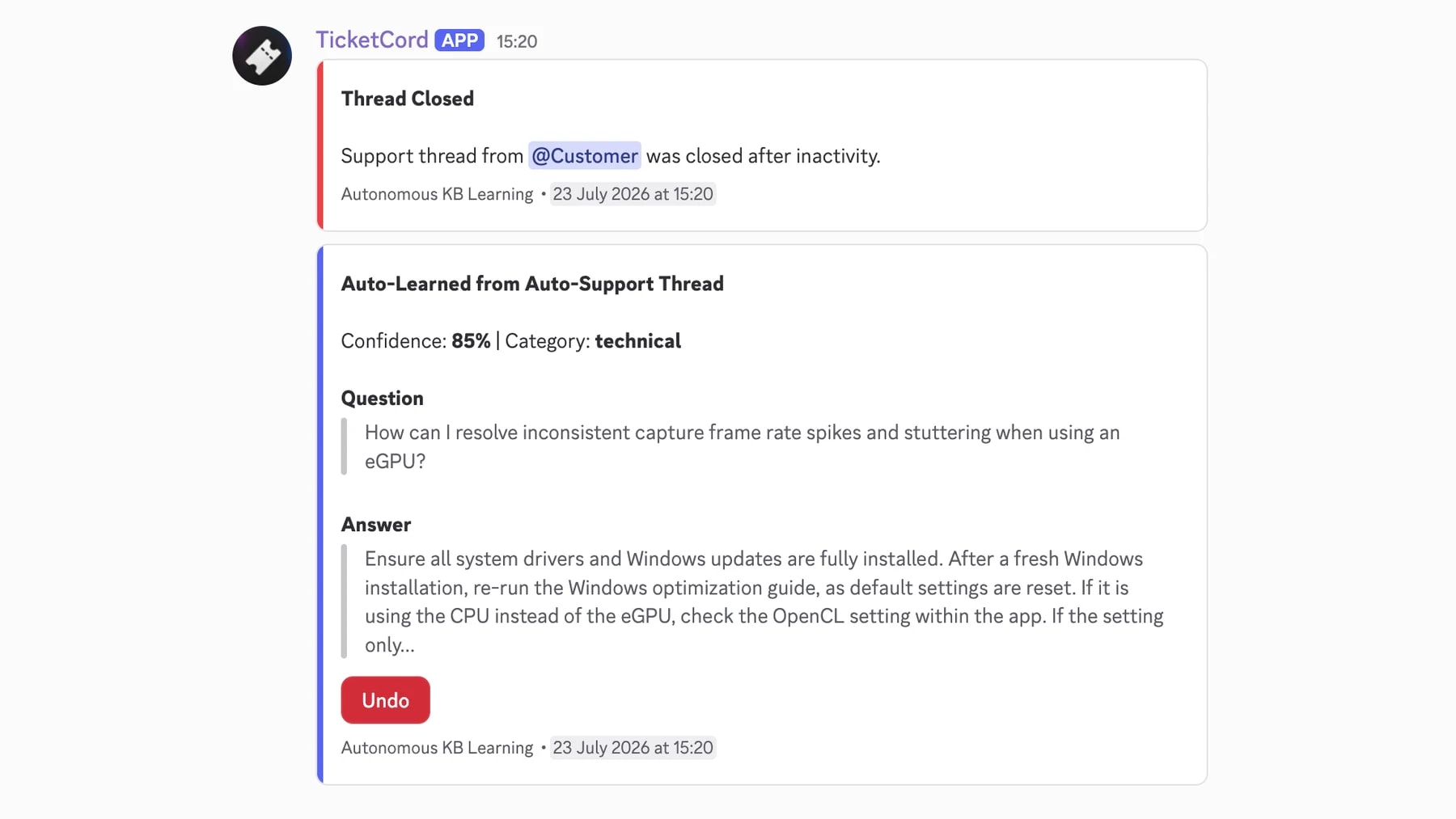This screenshot has width=1456, height=819.
Task: Click the Autonomous KB Learning footer below Undo
Action: pos(437,748)
